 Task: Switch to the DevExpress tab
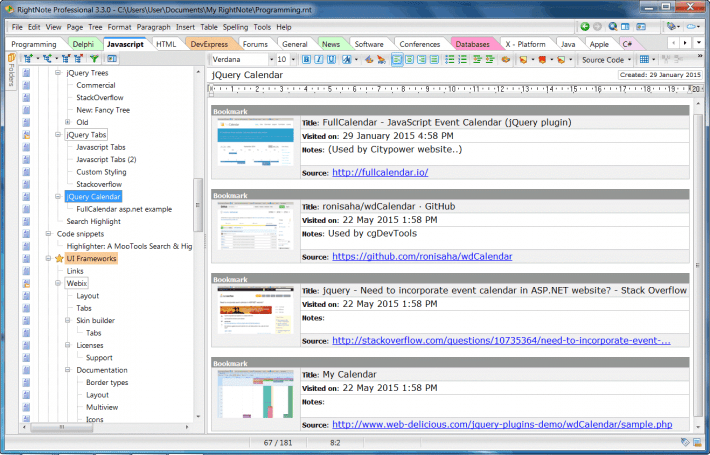click(x=209, y=44)
